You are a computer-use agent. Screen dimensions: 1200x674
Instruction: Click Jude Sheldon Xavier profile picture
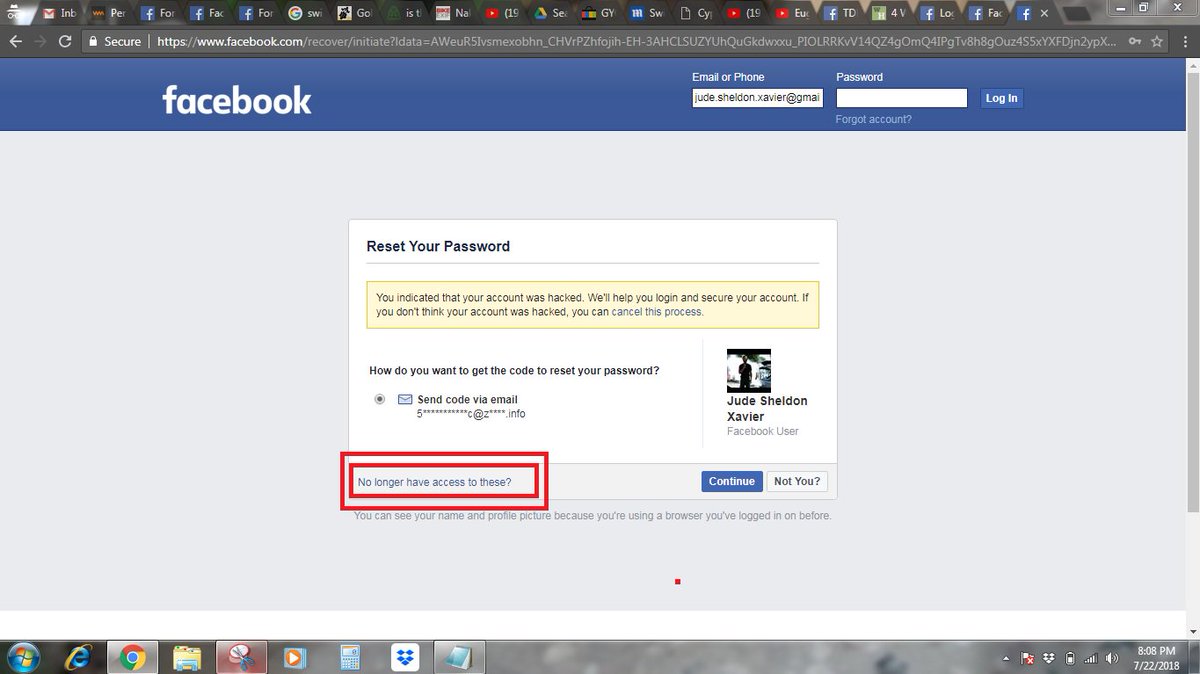[749, 371]
